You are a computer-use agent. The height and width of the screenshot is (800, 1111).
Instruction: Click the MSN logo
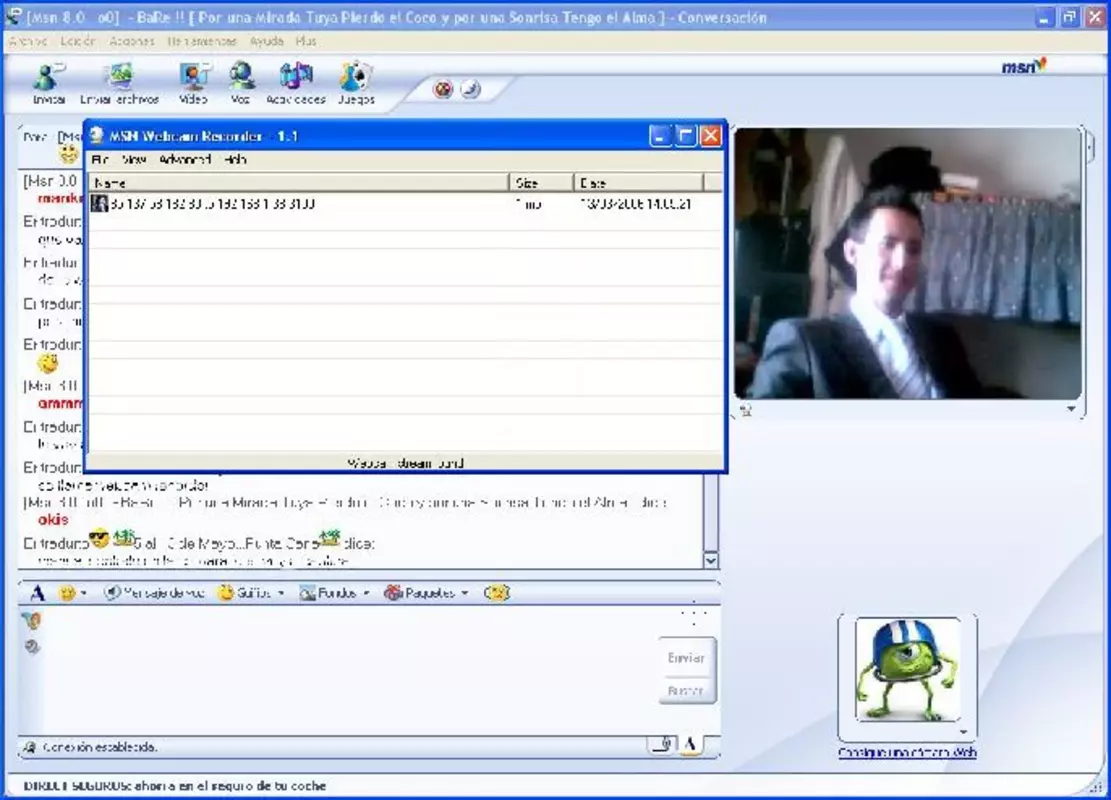(x=1023, y=67)
